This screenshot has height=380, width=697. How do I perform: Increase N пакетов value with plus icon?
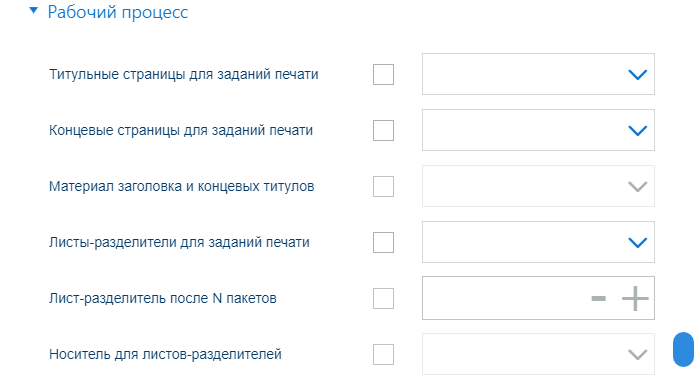click(635, 298)
